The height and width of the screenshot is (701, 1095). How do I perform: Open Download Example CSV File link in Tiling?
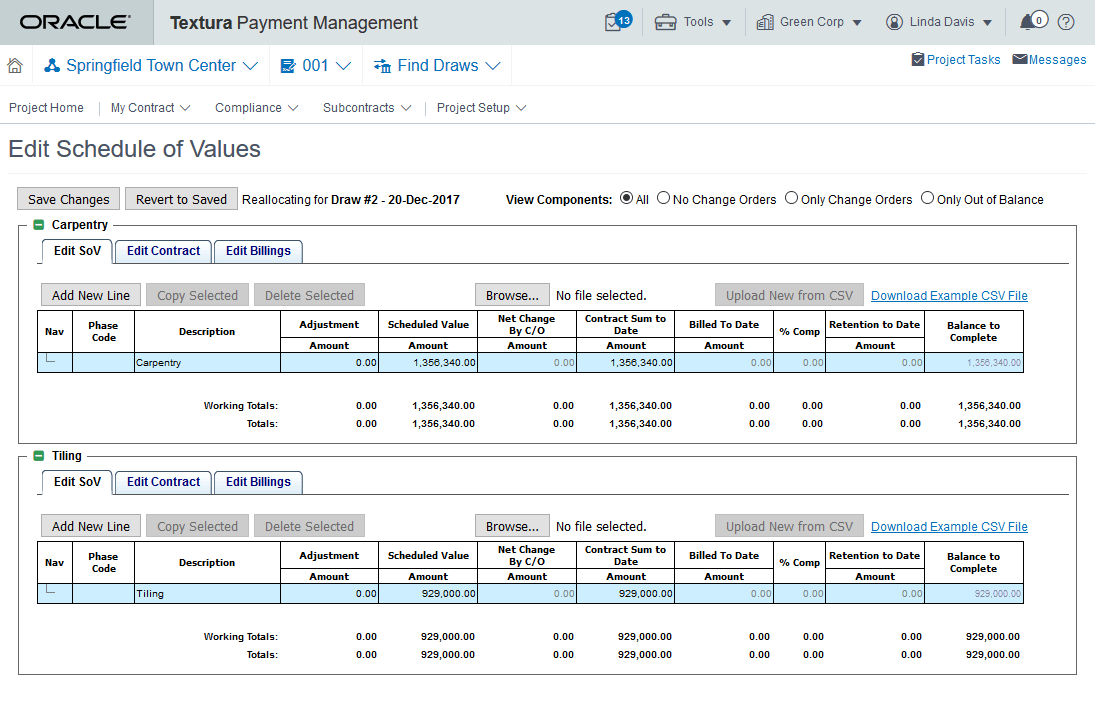pyautogui.click(x=949, y=526)
